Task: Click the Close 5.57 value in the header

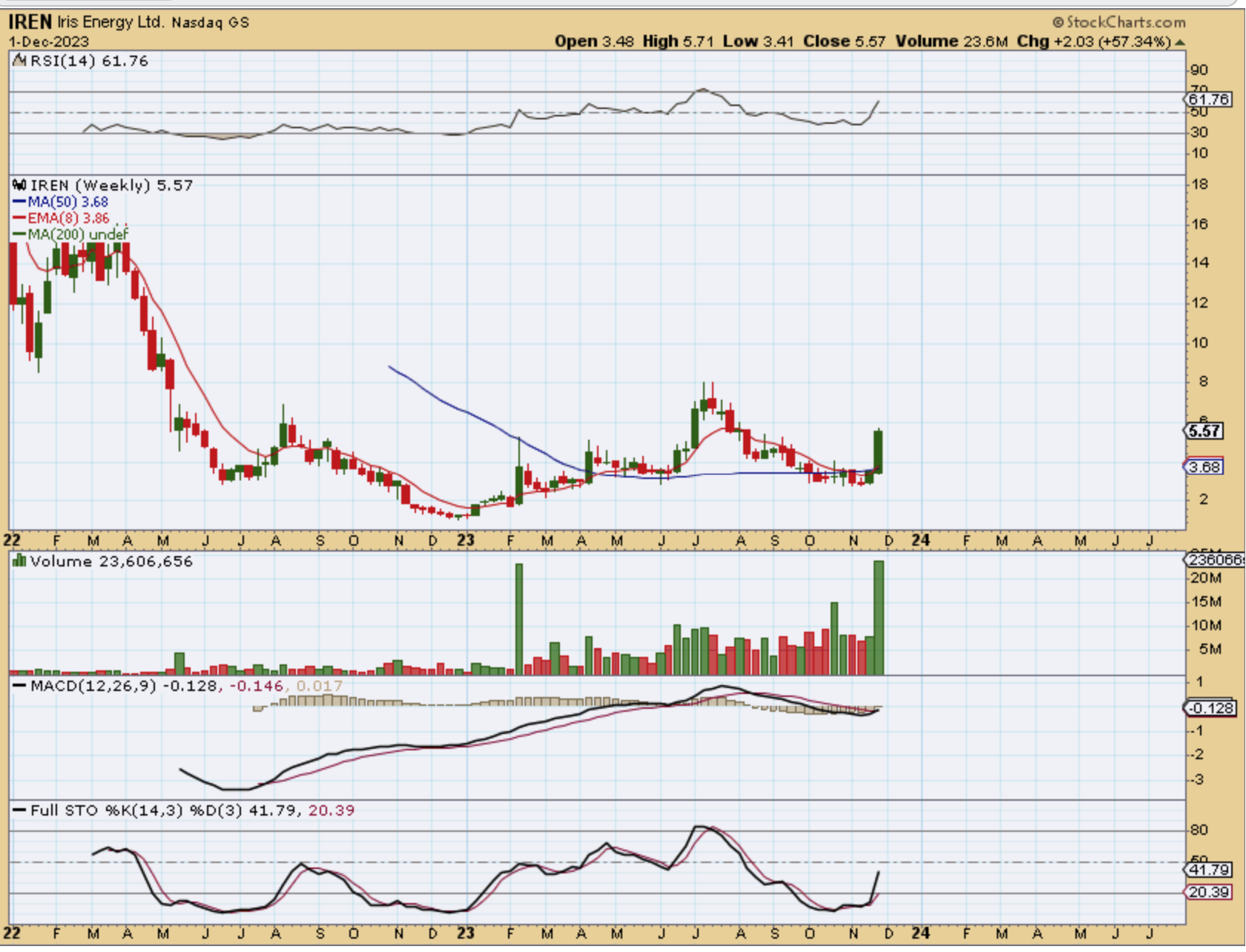Action: tap(844, 42)
